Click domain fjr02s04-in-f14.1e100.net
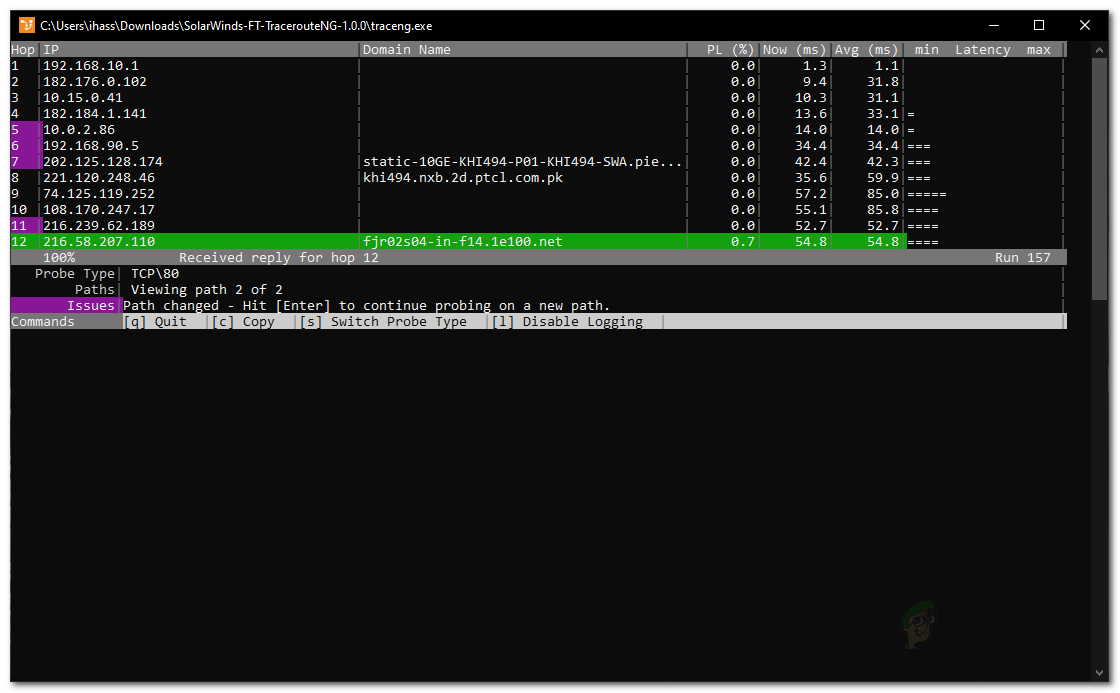Viewport: 1120px width, 693px height. pyautogui.click(x=463, y=241)
